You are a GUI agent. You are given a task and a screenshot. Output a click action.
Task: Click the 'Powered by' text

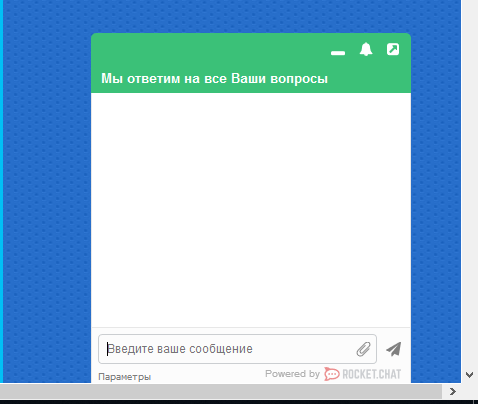pos(292,374)
